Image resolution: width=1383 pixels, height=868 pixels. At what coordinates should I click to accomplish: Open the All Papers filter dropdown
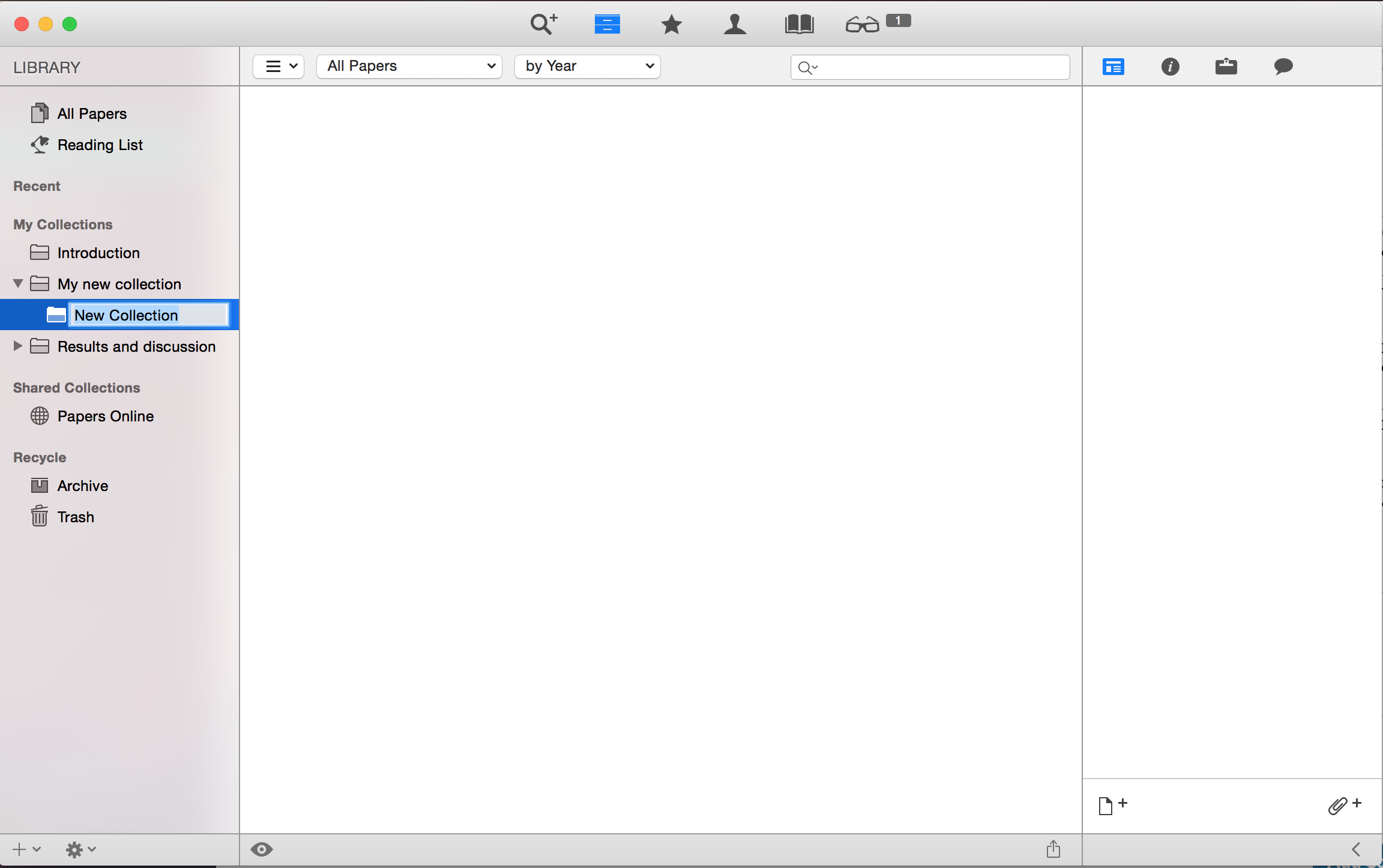click(409, 66)
